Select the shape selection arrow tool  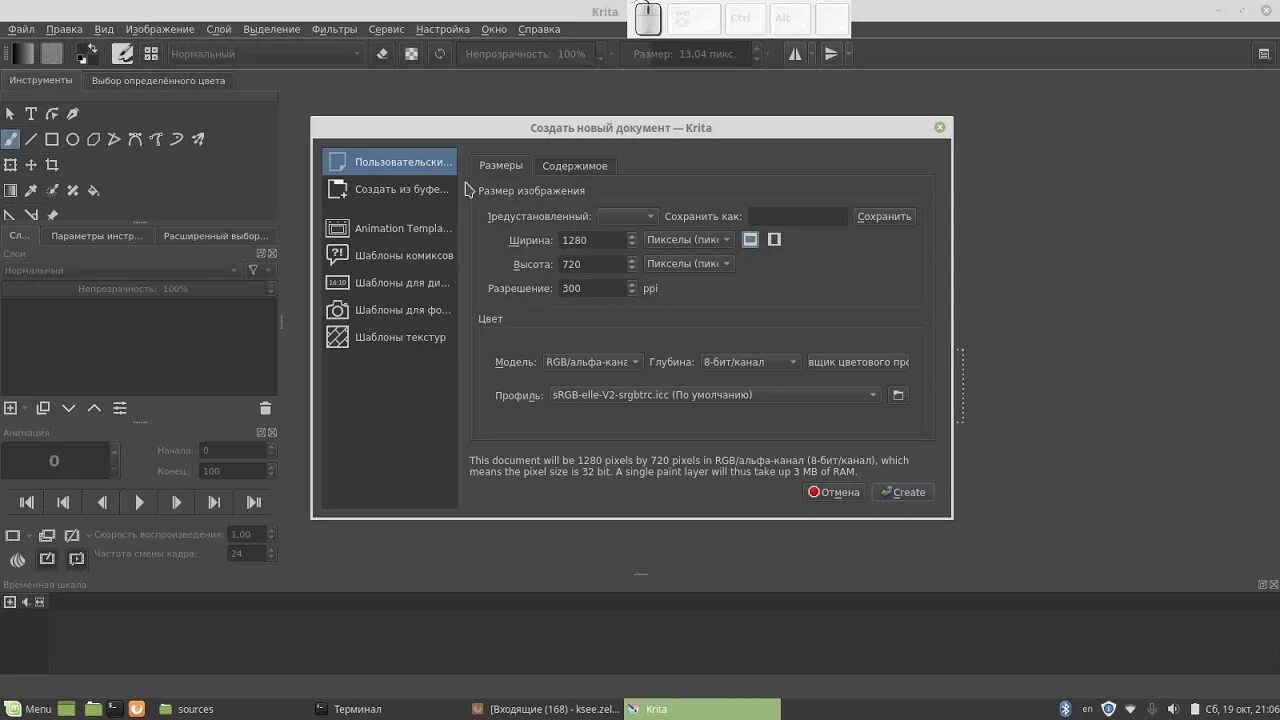[x=10, y=114]
